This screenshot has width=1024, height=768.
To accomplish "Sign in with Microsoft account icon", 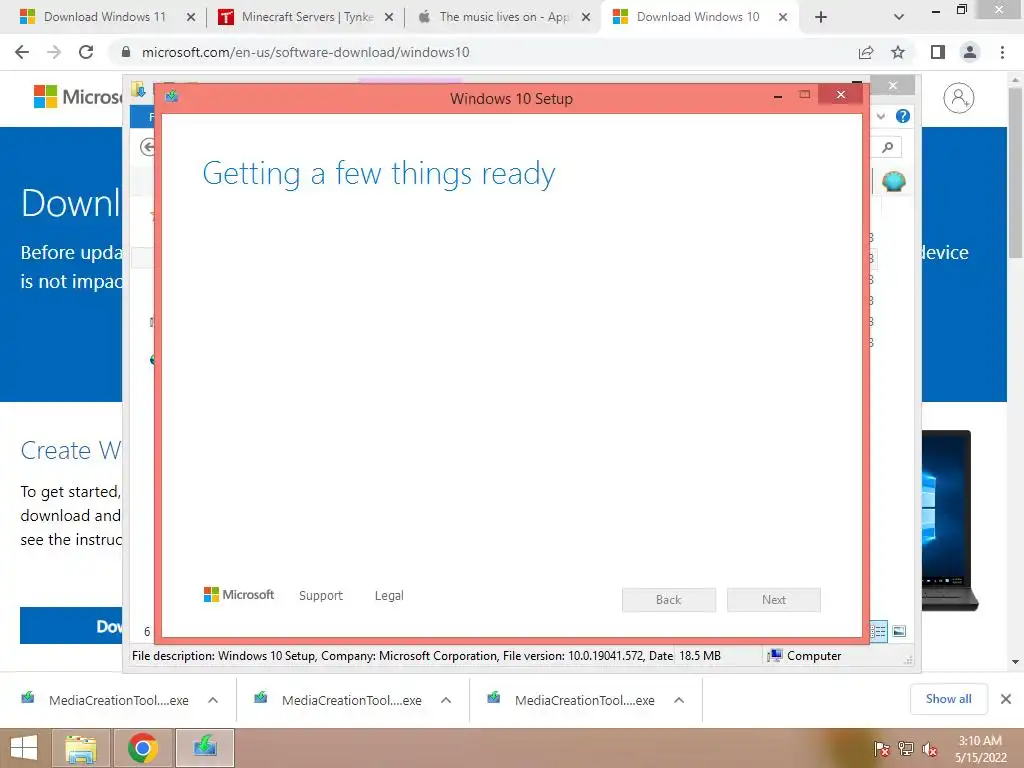I will 959,98.
